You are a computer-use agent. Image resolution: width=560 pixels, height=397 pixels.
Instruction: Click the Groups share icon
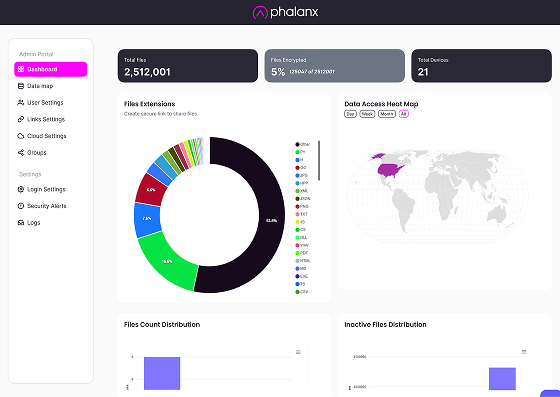coord(21,153)
